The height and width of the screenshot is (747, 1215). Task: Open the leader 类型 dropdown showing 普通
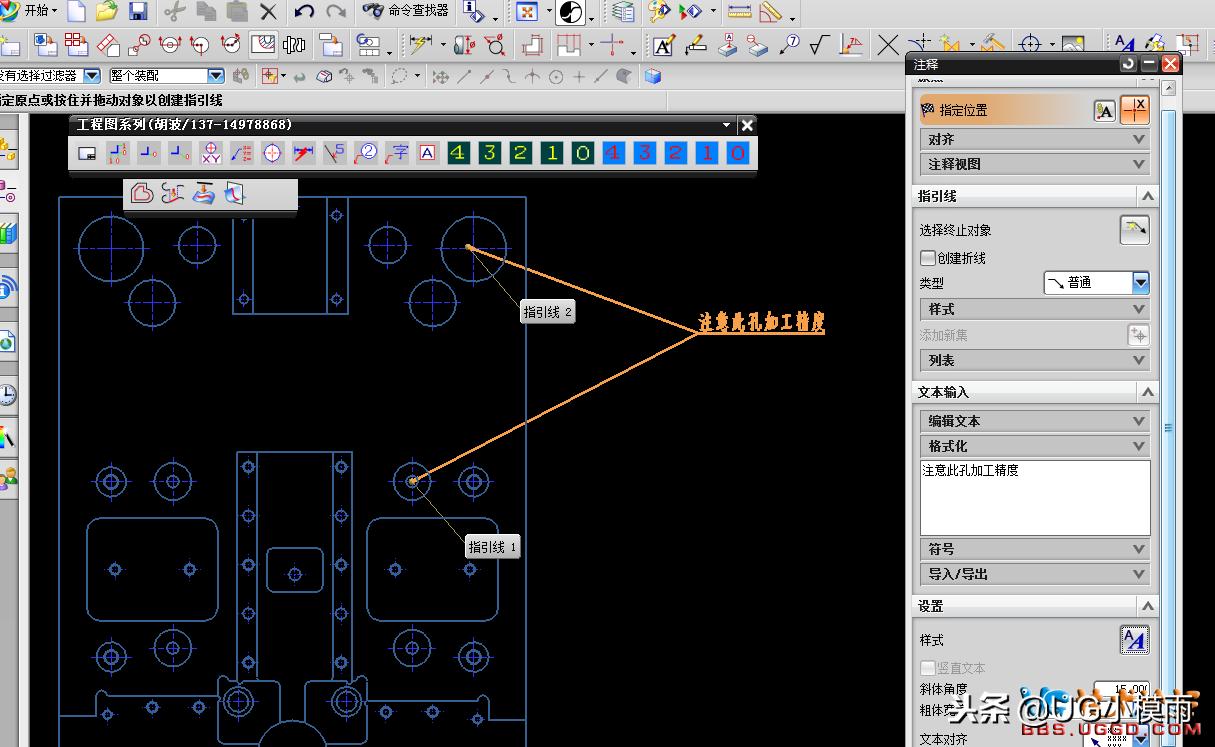coord(1140,283)
